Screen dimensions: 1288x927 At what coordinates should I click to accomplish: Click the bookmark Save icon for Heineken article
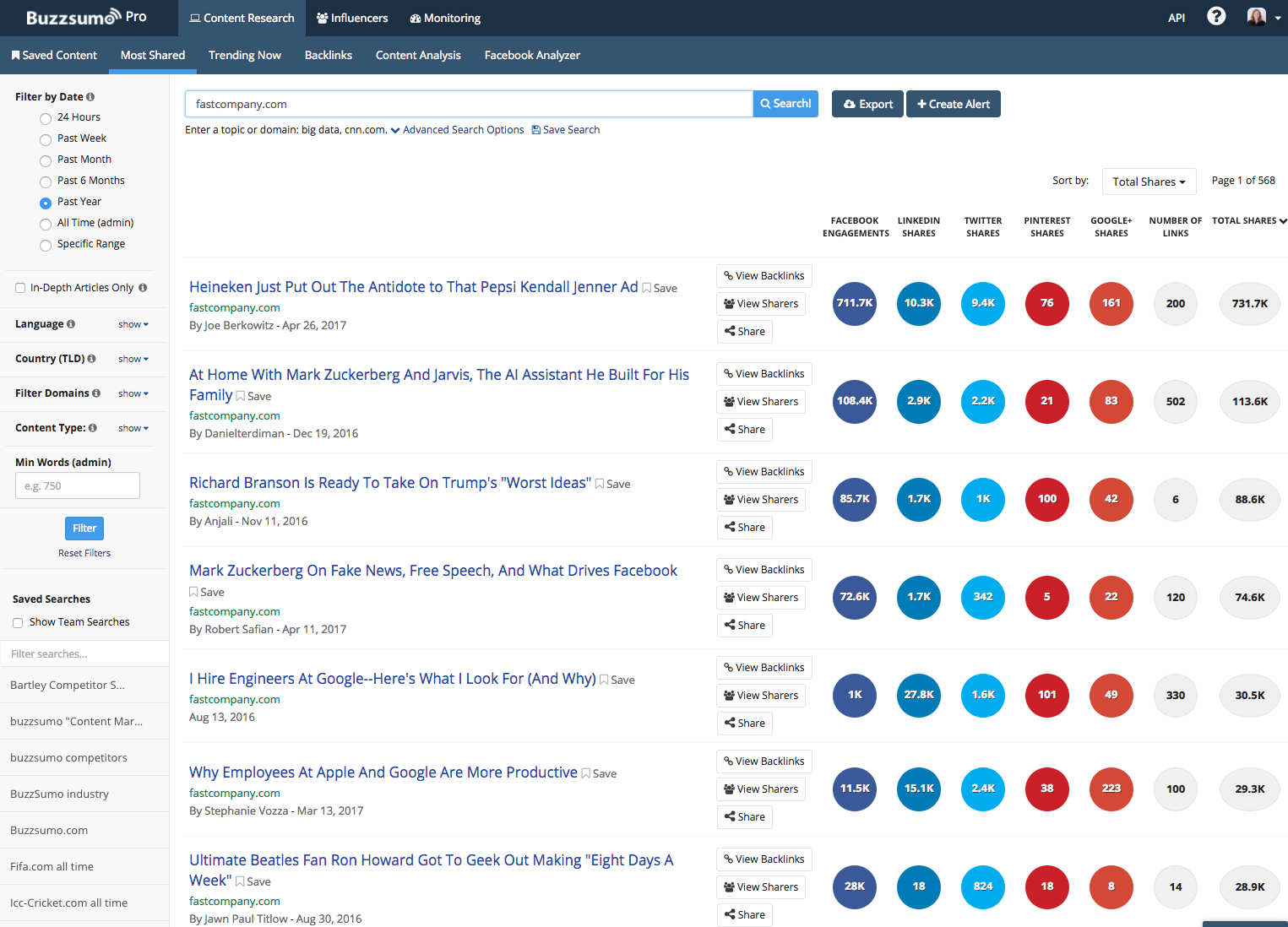coord(647,288)
